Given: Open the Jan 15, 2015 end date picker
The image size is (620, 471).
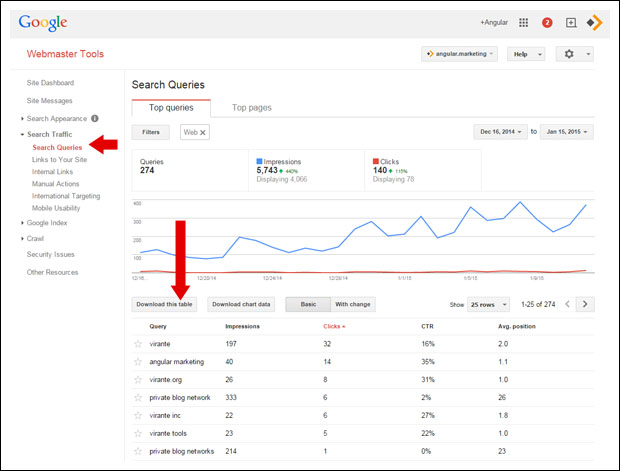Looking at the screenshot, I should (x=567, y=132).
